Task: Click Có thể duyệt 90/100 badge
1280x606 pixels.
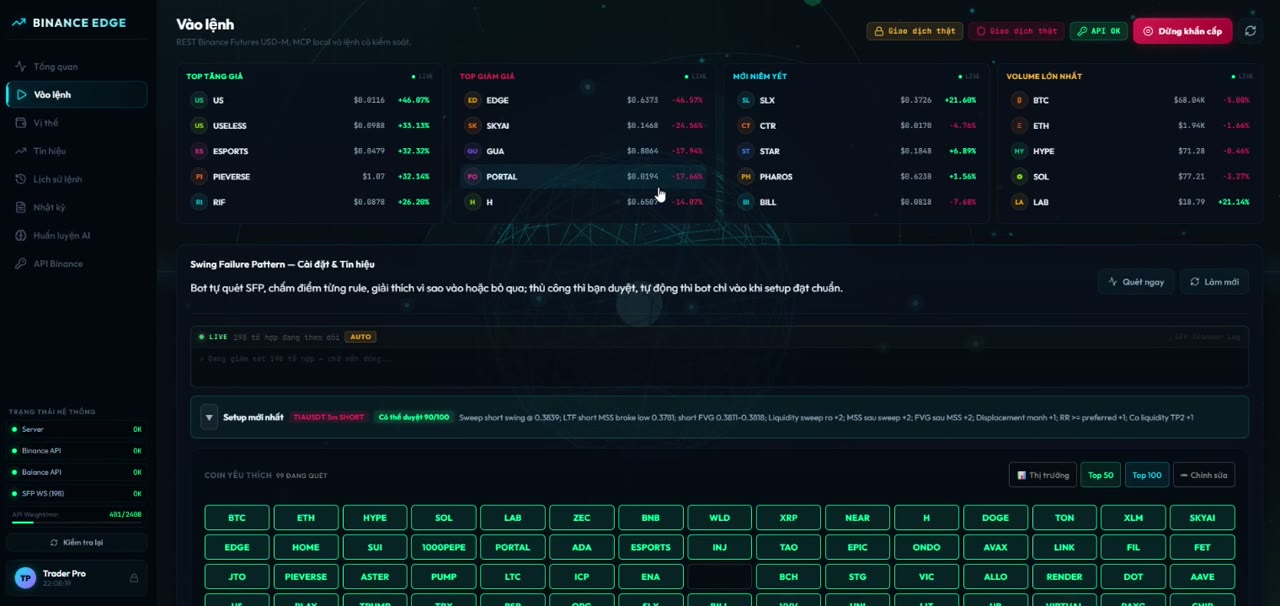Action: [414, 417]
